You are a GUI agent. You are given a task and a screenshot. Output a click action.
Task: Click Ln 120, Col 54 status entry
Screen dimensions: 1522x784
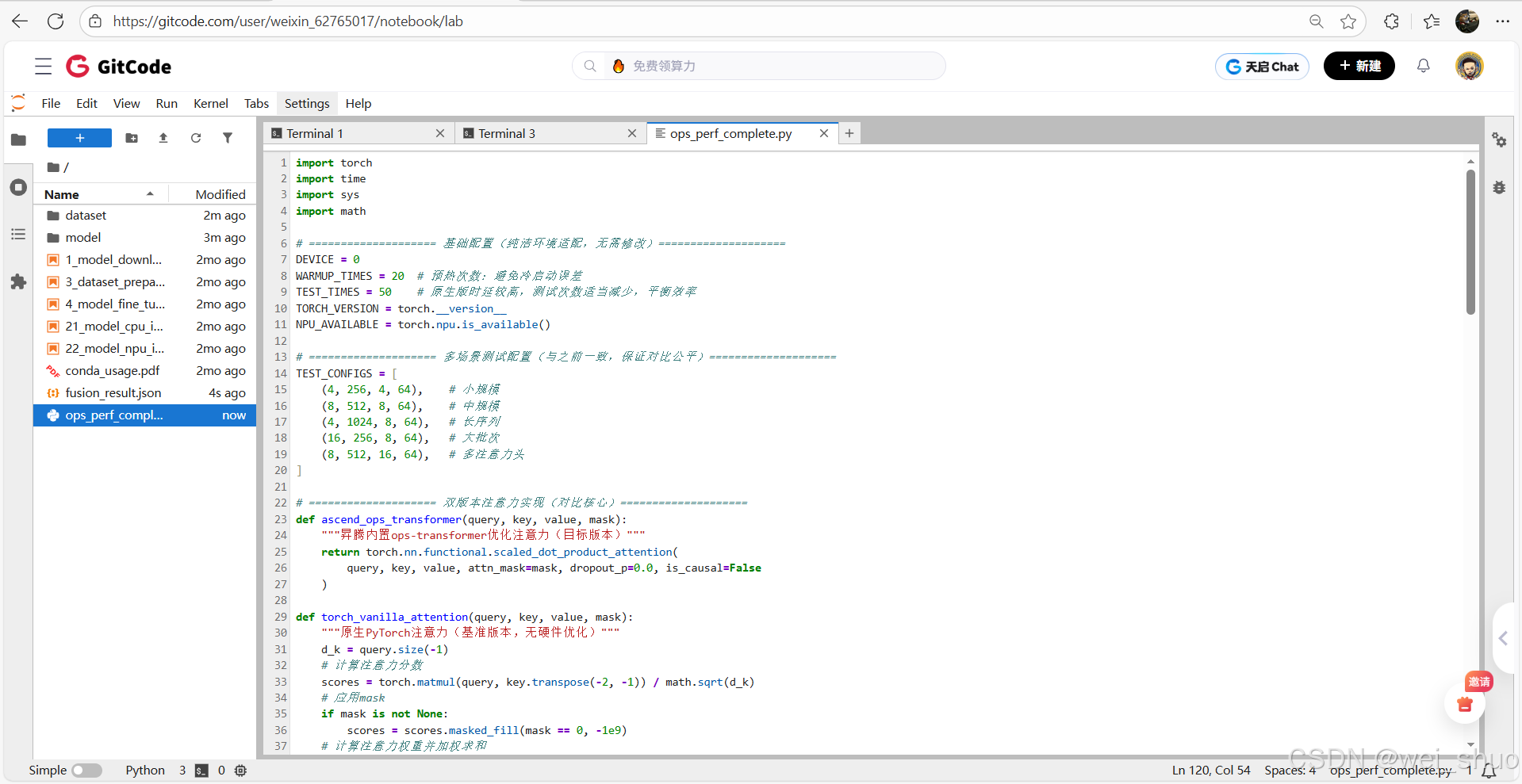click(1211, 771)
